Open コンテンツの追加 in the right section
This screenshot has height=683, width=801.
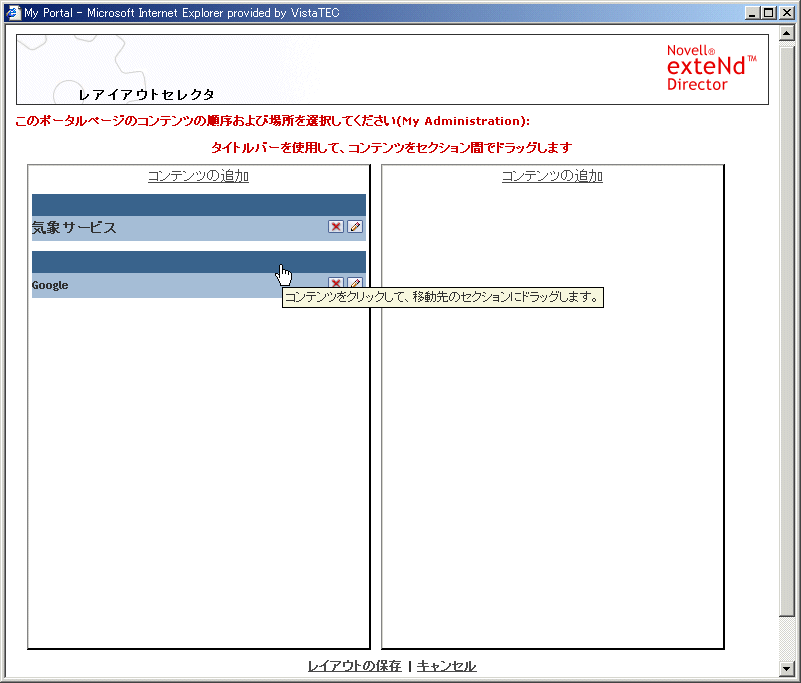coord(552,176)
